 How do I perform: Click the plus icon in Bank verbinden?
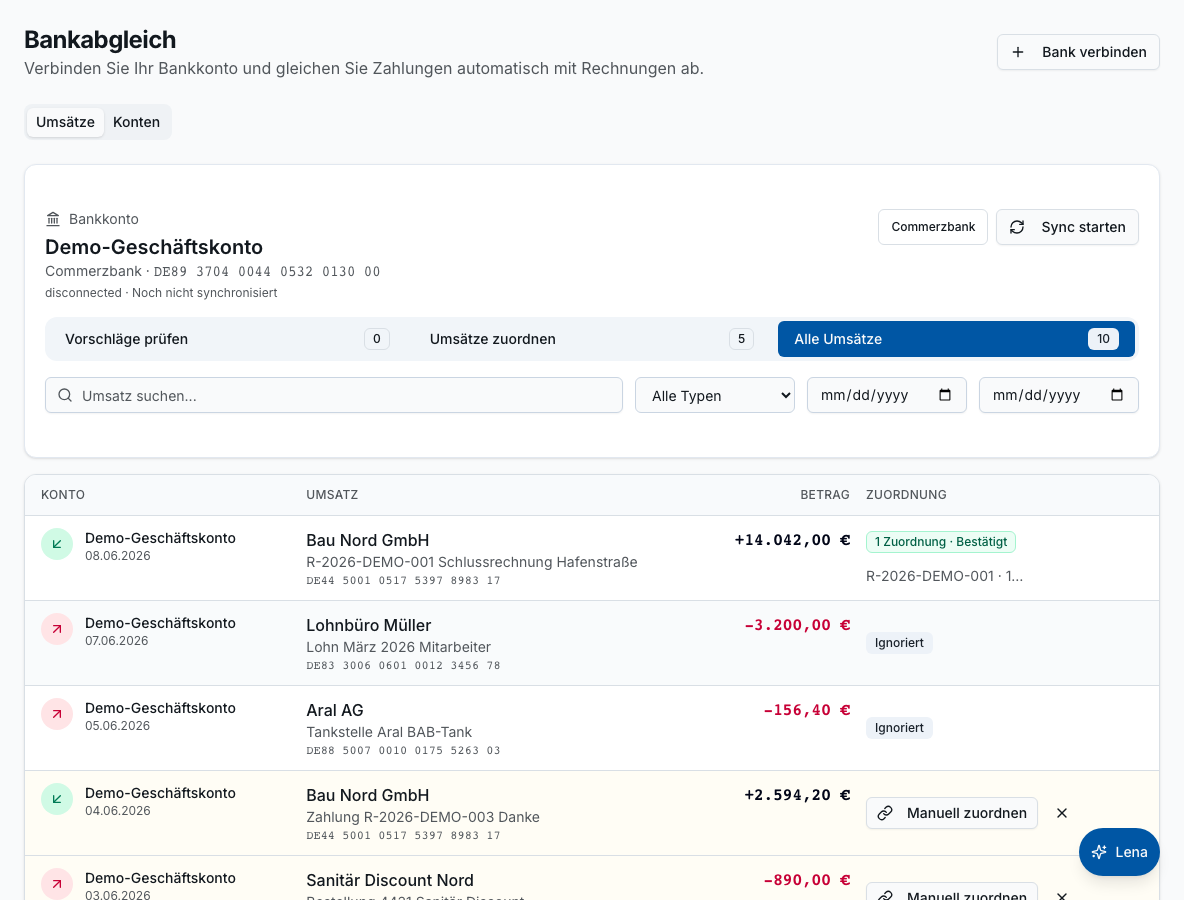(1018, 52)
